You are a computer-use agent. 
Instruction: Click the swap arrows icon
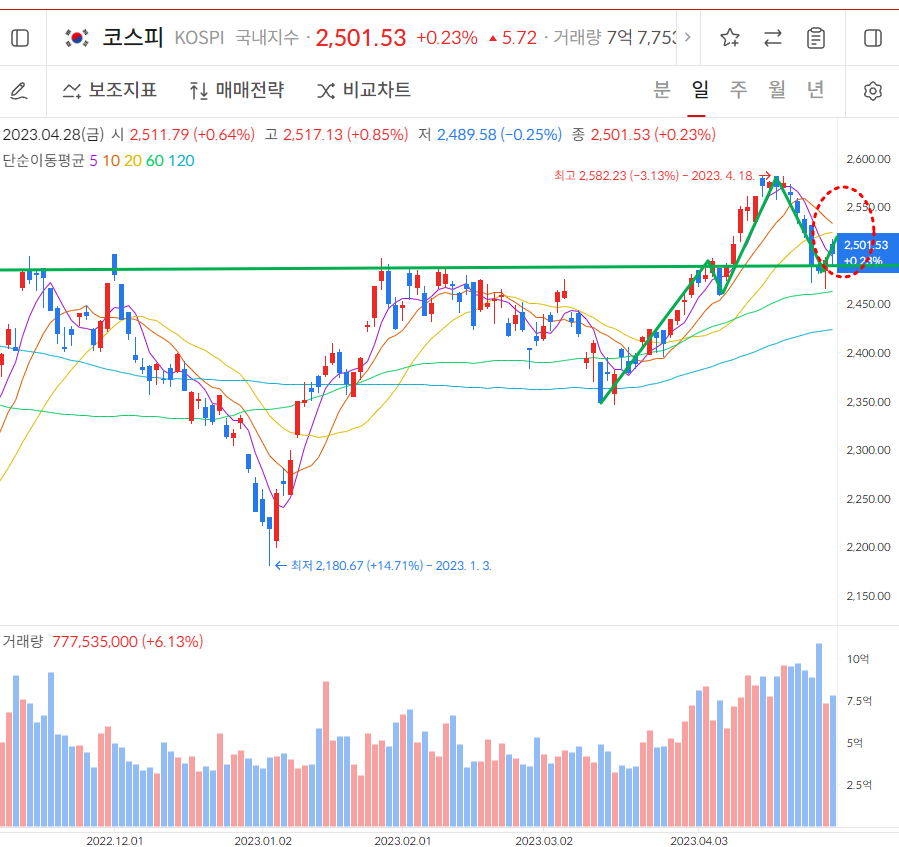tap(773, 38)
